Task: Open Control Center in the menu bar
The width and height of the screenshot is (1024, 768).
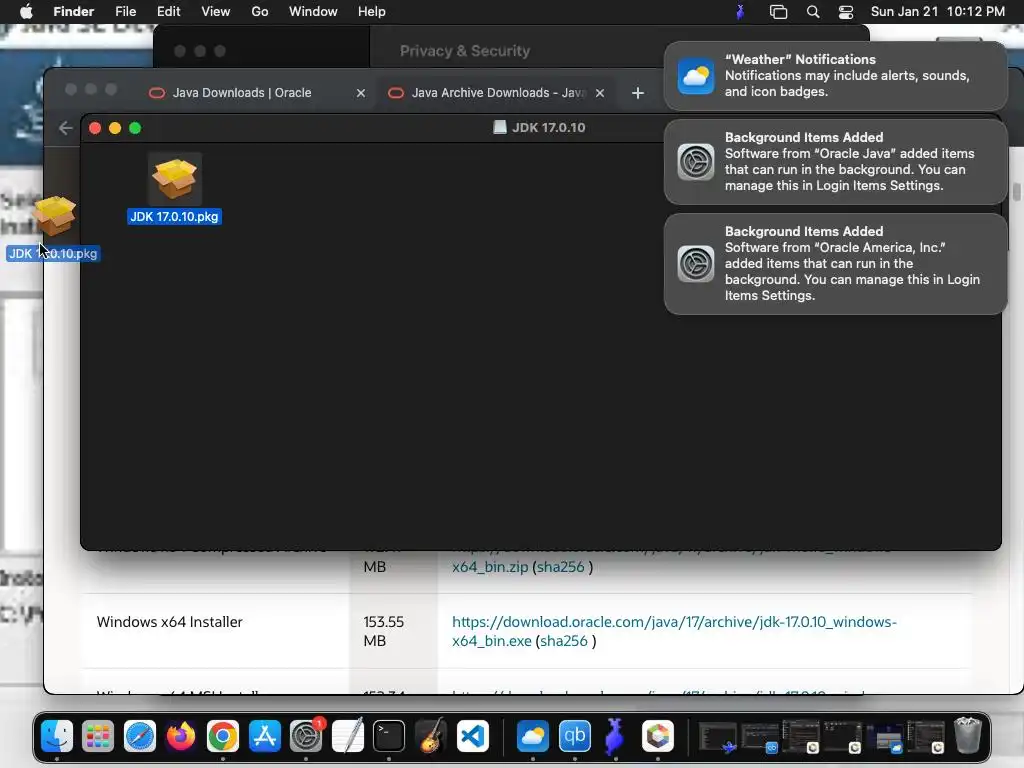Action: (846, 12)
